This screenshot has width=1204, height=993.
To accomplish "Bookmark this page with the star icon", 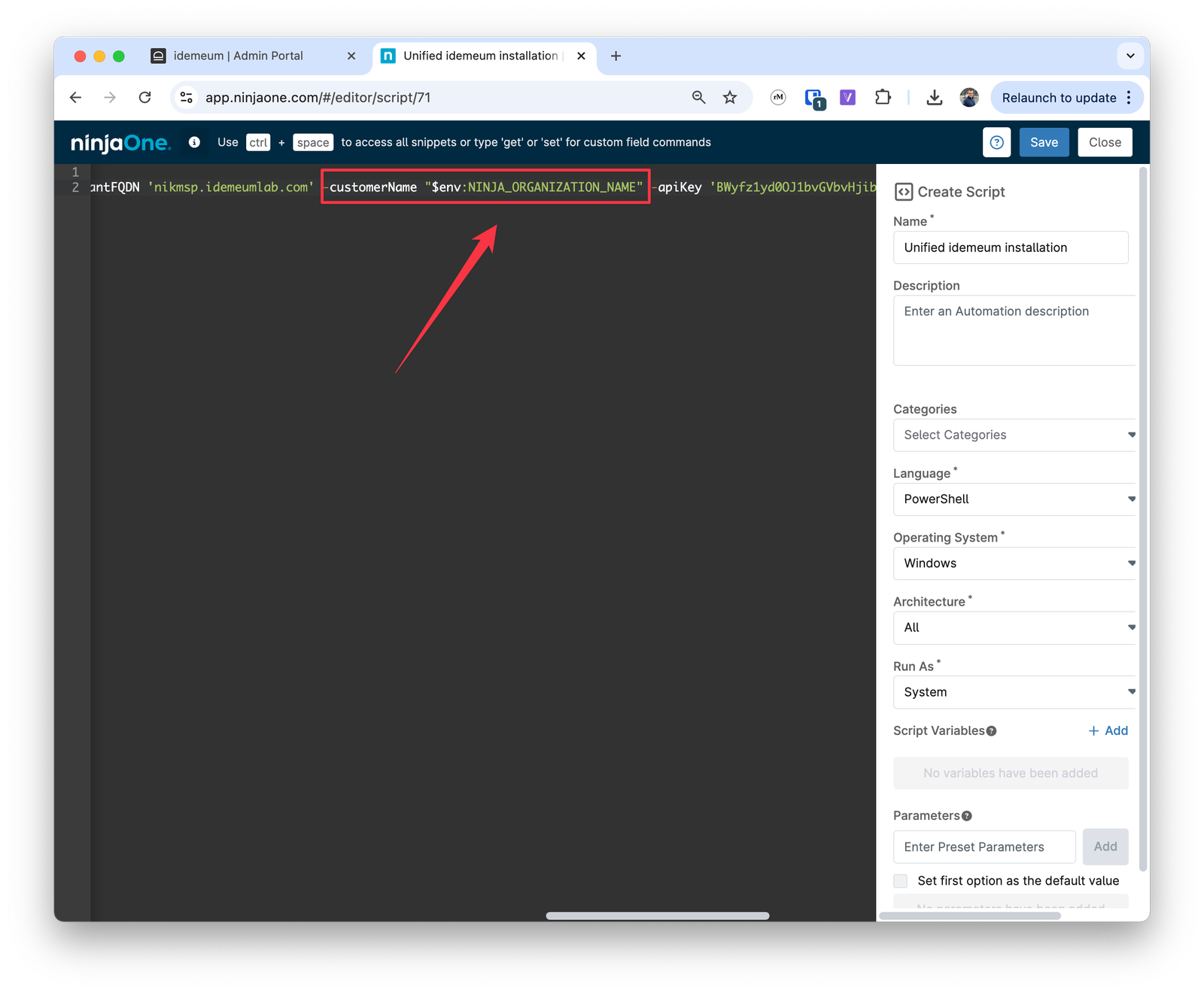I will [730, 97].
